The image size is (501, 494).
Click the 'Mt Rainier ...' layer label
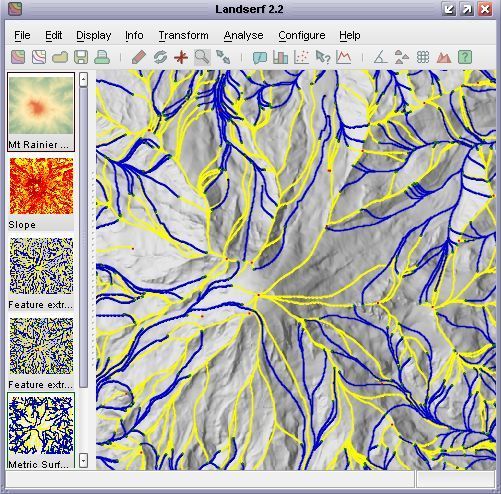point(38,145)
